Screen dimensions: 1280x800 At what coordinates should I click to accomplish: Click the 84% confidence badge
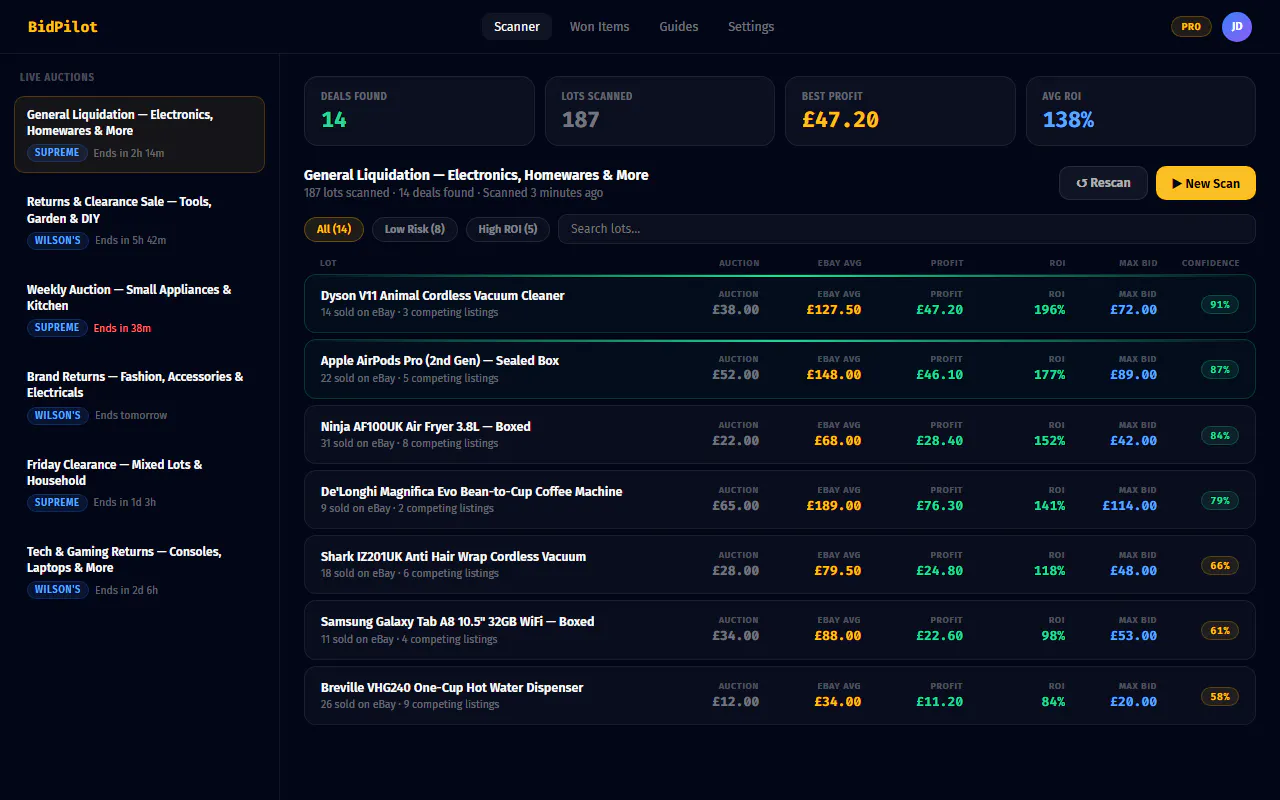click(1220, 435)
